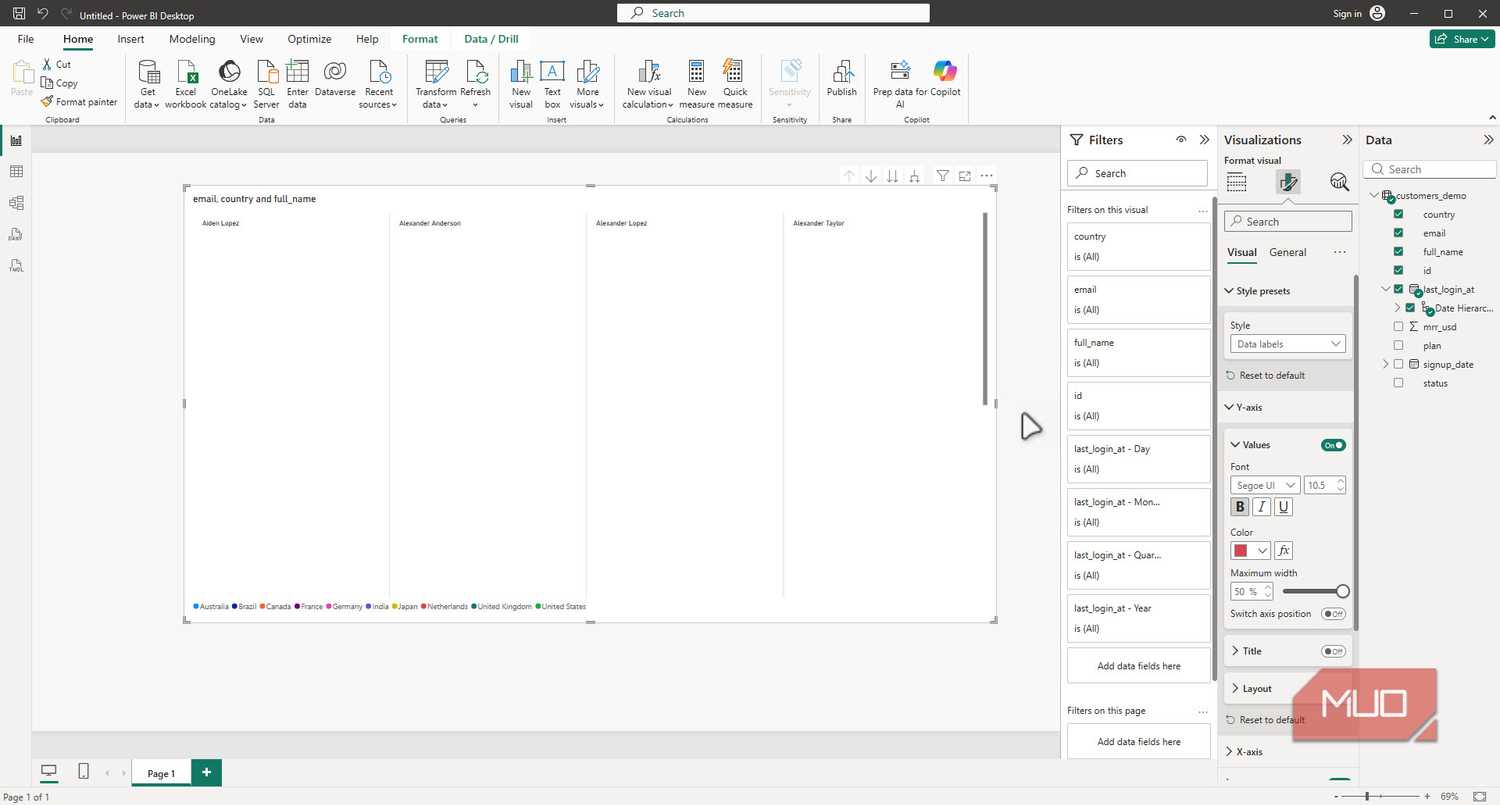Open the Modeling ribbon tab

(192, 39)
